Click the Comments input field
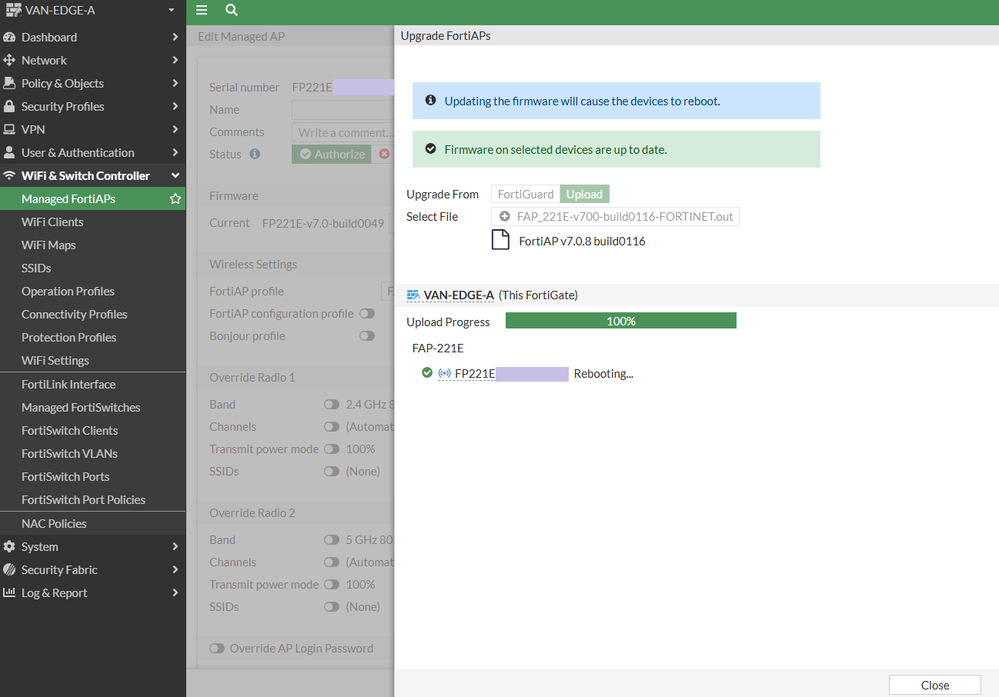The image size is (999, 697). click(x=343, y=132)
